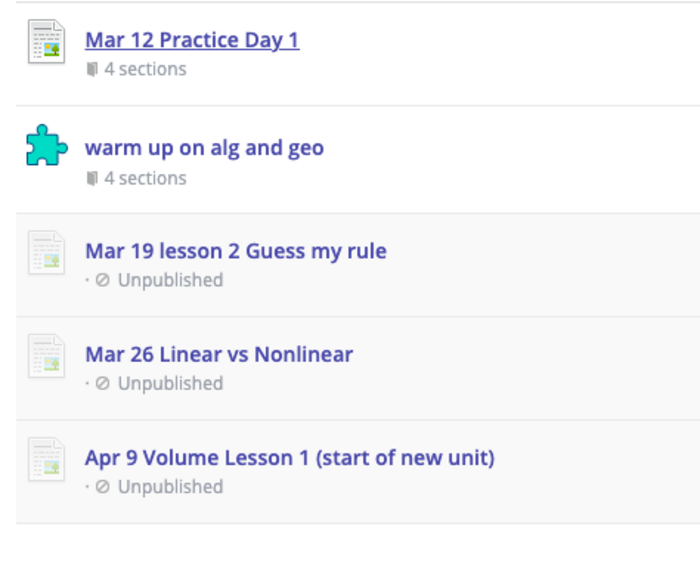The image size is (700, 564).
Task: Open Apr 9 Volume Lesson 1 link
Action: tap(289, 458)
